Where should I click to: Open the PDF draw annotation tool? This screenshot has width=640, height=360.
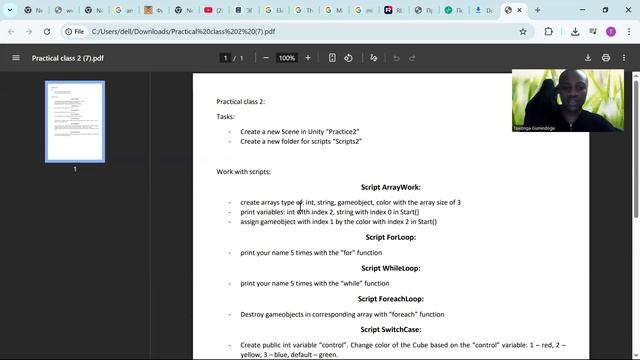pyautogui.click(x=373, y=58)
